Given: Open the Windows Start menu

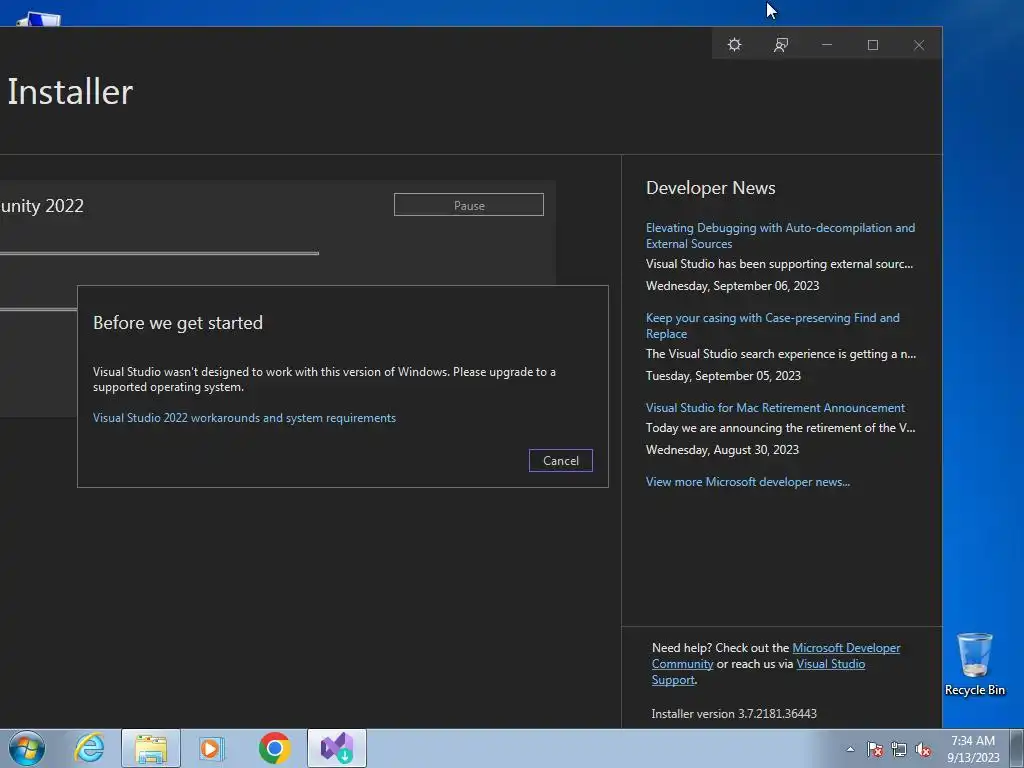Looking at the screenshot, I should [27, 748].
